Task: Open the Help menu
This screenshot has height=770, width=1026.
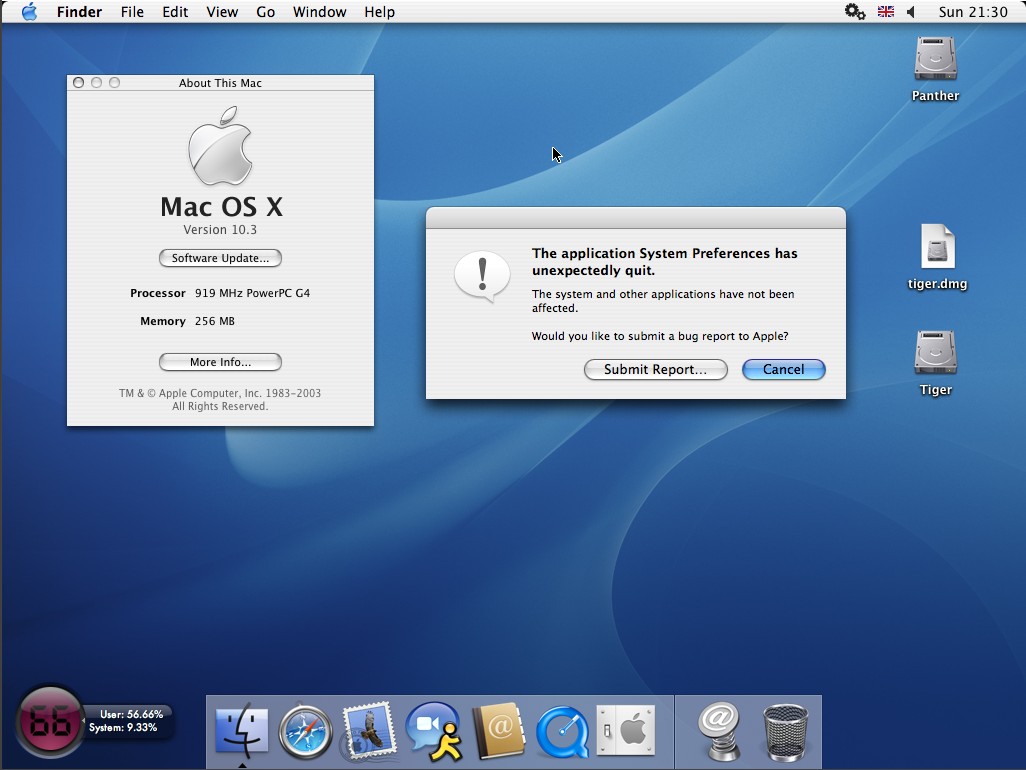Action: pos(380,12)
